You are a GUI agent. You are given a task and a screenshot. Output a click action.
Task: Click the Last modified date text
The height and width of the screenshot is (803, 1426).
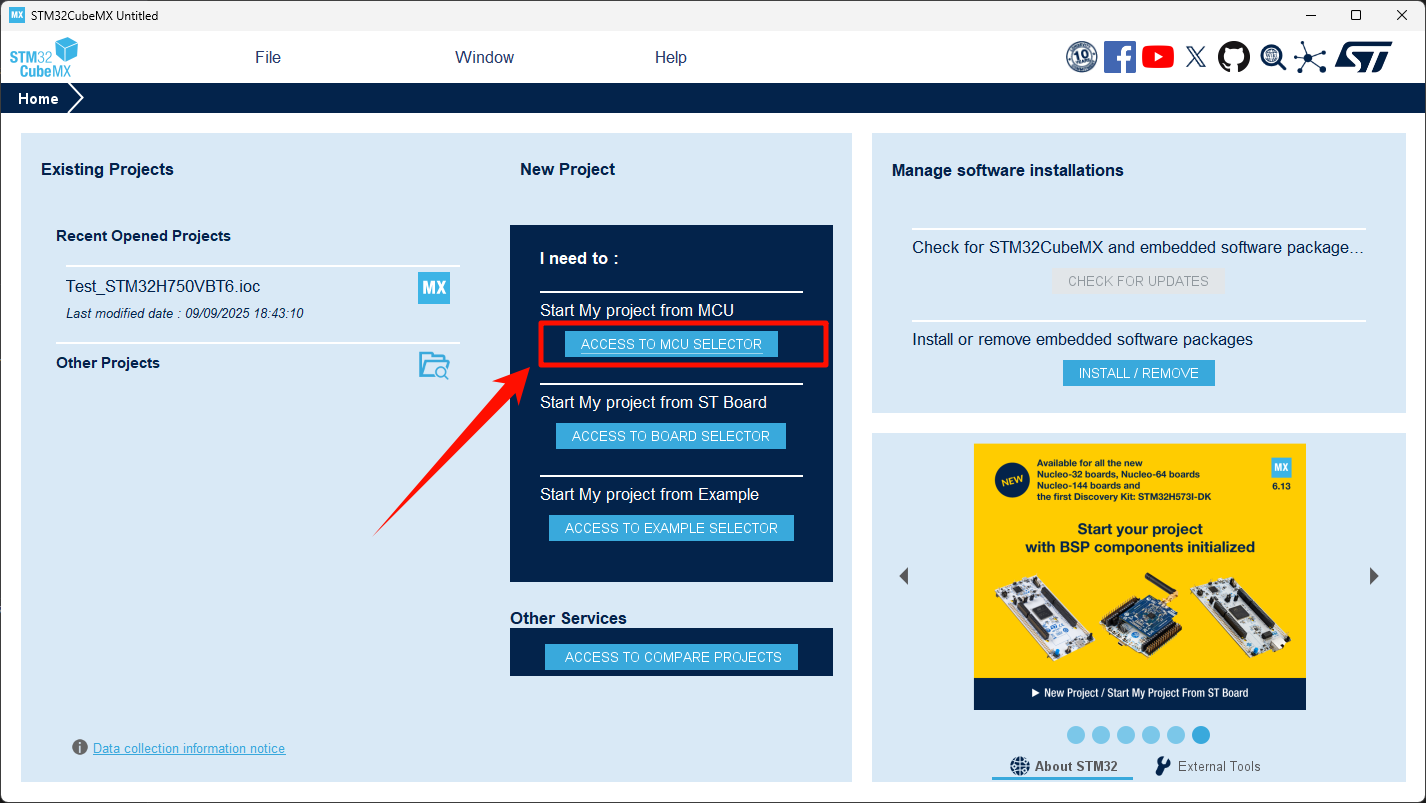click(185, 313)
